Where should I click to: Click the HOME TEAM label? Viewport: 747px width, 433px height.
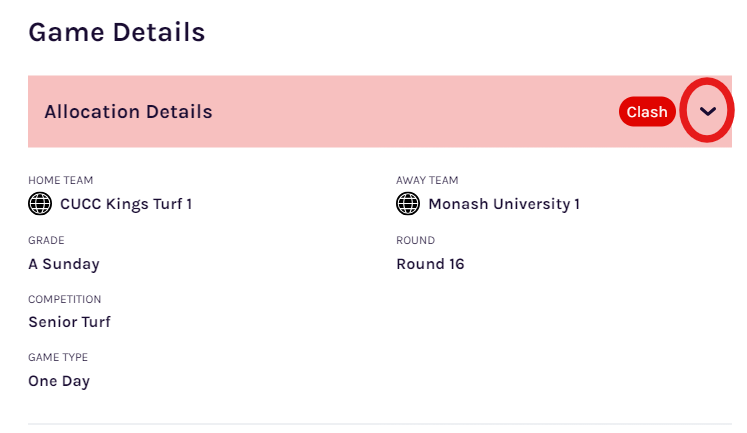click(61, 181)
